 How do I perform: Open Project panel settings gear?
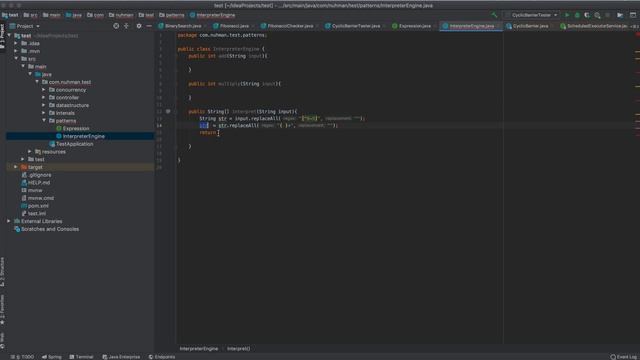coord(139,26)
